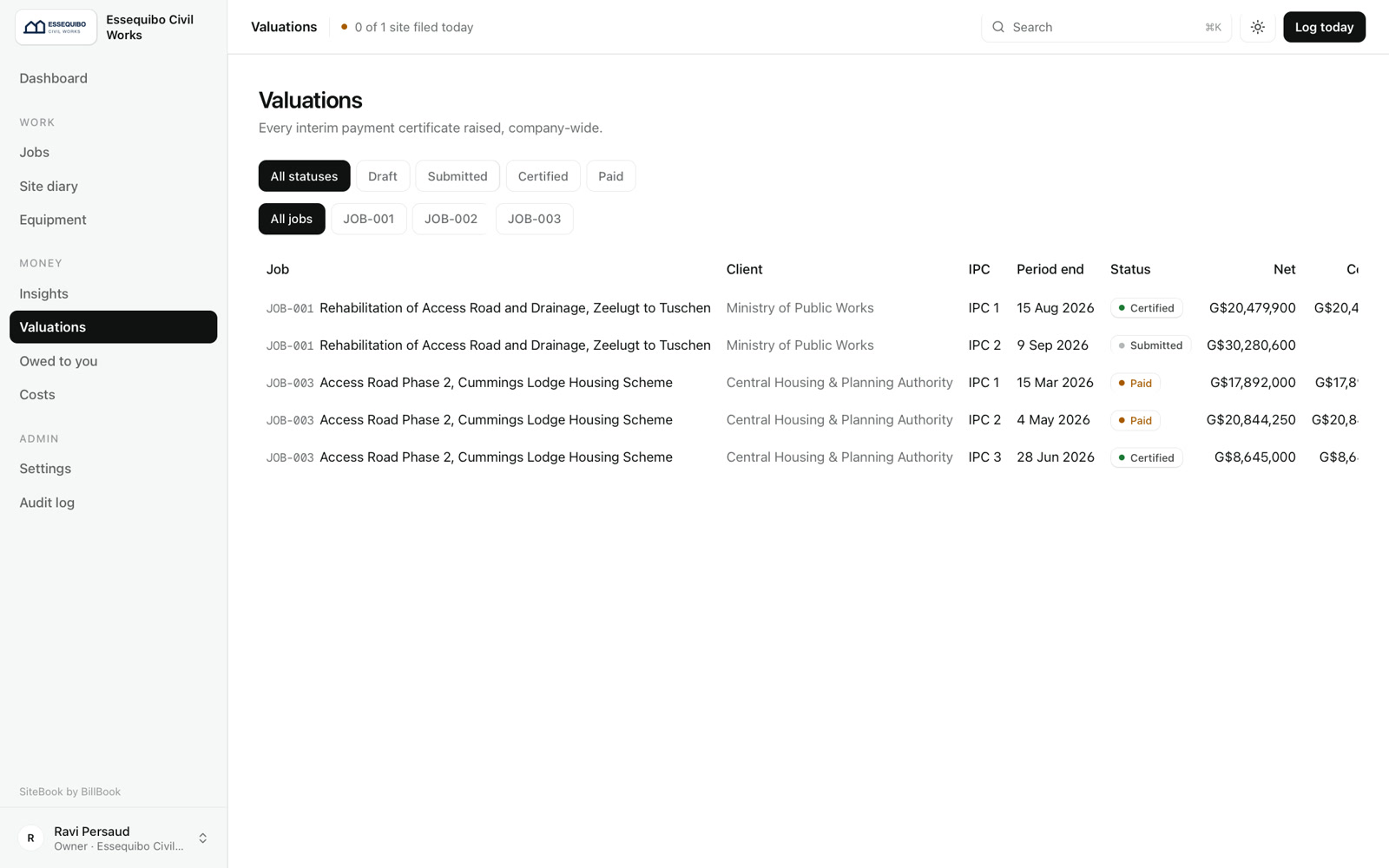The width and height of the screenshot is (1389, 868).
Task: Click the '0 of 1 site filed today' status
Action: pos(407,27)
